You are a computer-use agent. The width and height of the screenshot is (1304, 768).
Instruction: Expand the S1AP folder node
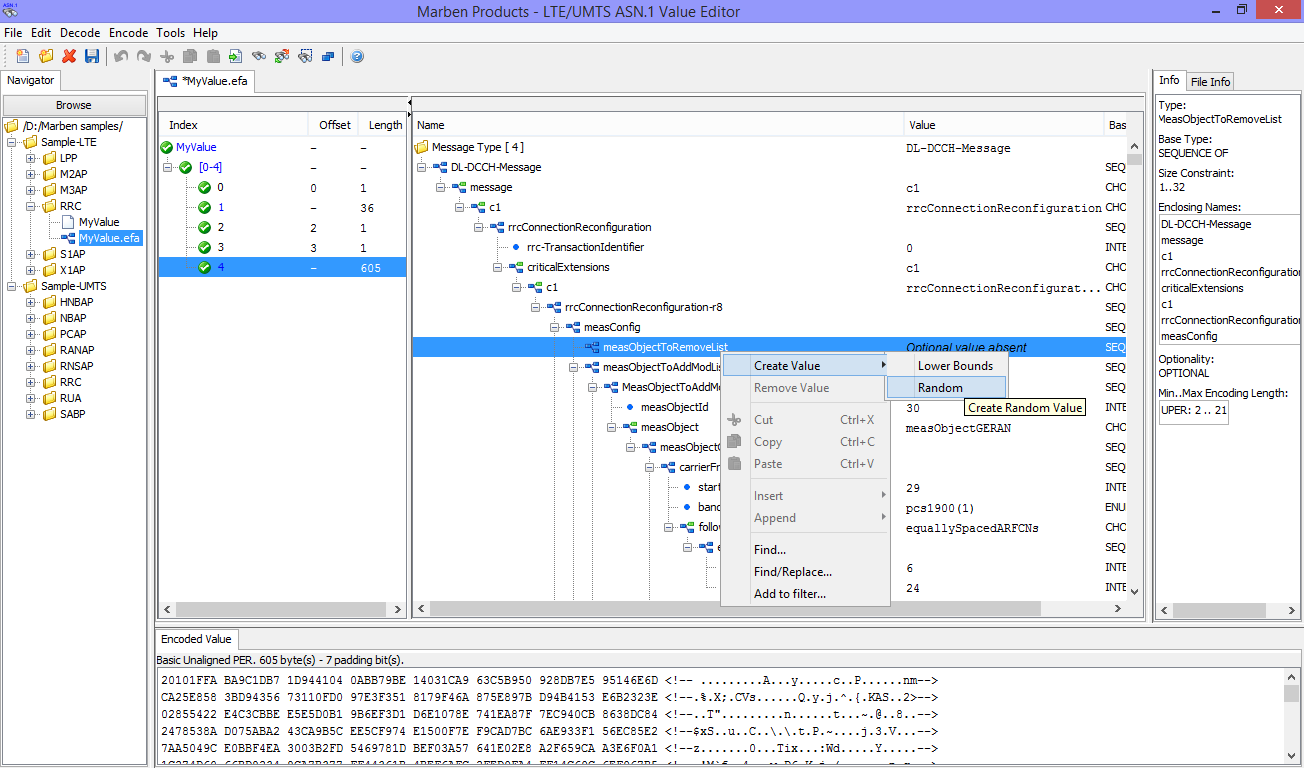(31, 254)
